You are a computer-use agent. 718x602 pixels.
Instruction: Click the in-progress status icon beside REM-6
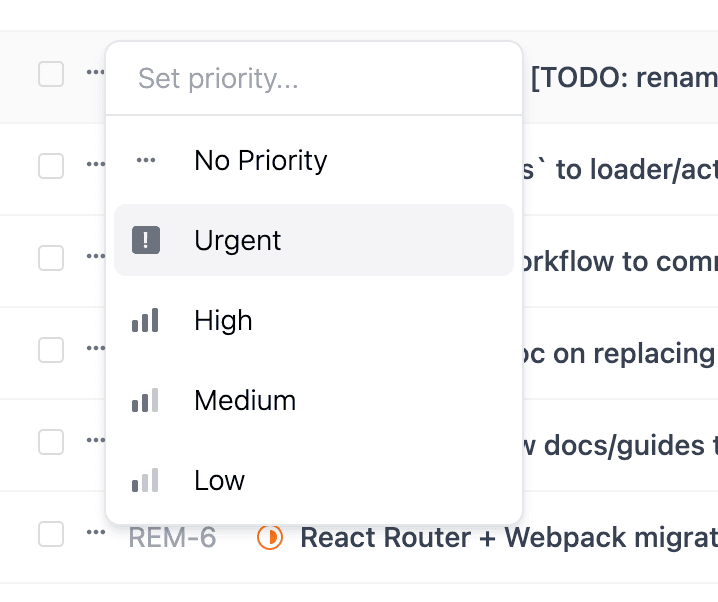(x=269, y=538)
